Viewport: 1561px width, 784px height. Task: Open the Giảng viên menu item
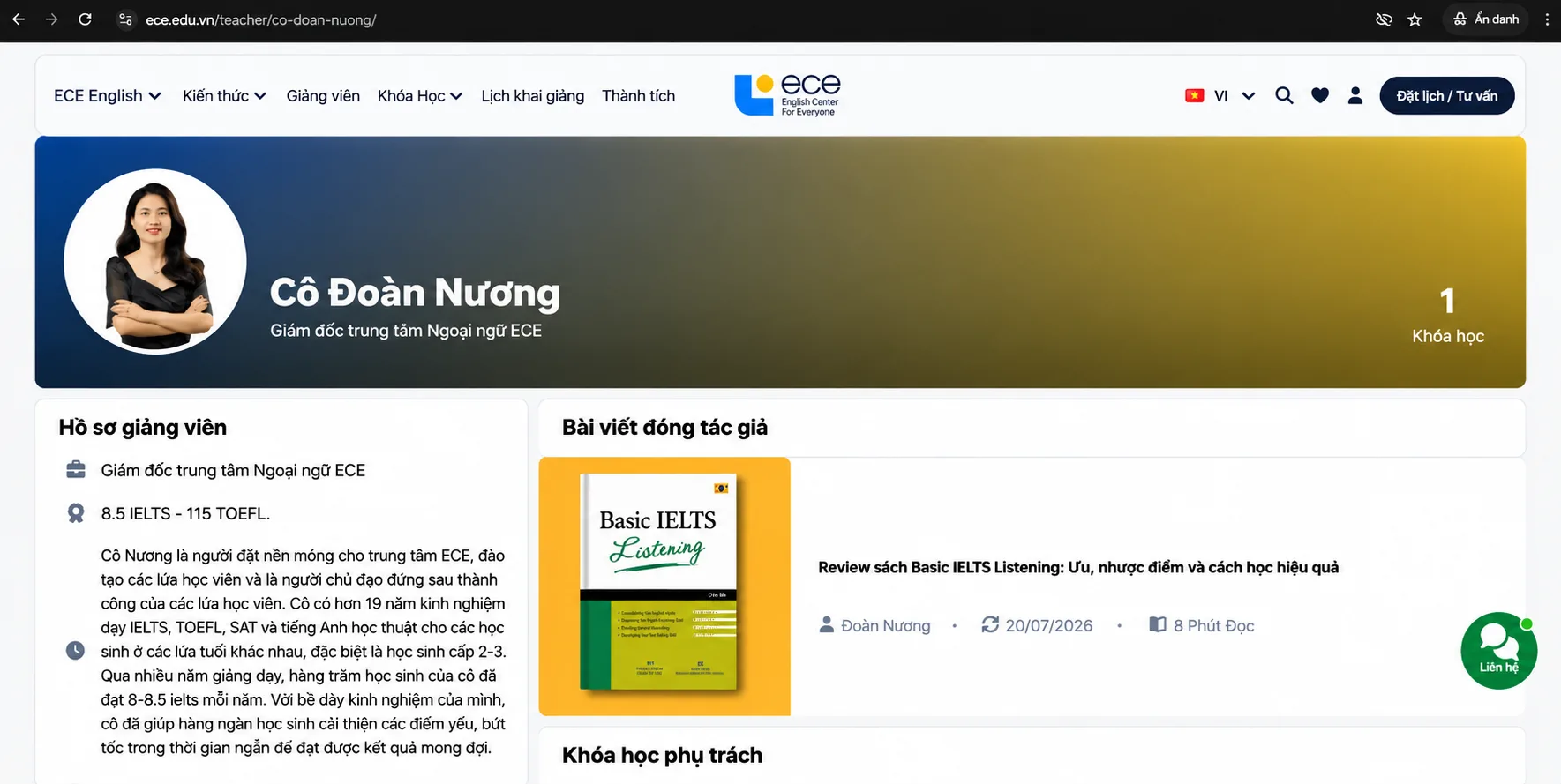[x=323, y=96]
